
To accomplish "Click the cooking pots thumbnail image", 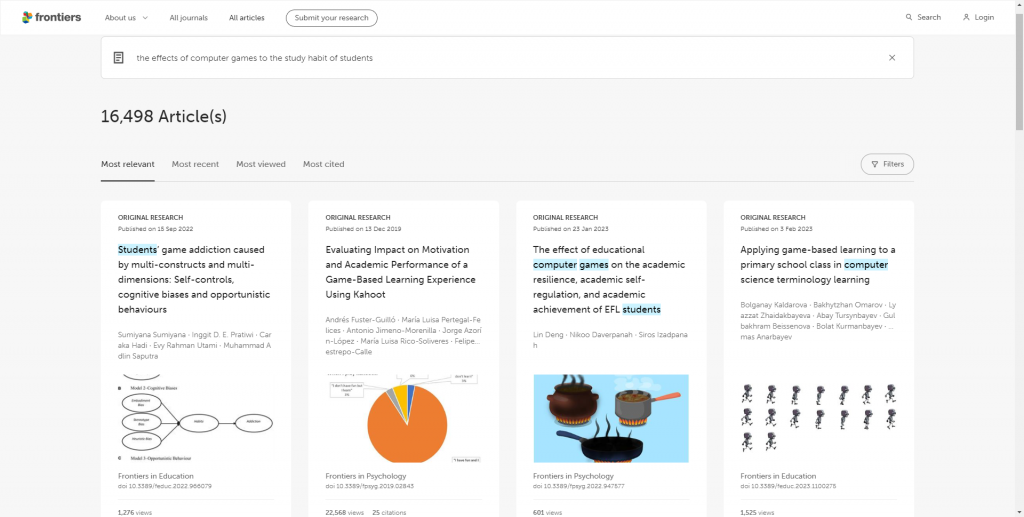I will click(x=611, y=418).
